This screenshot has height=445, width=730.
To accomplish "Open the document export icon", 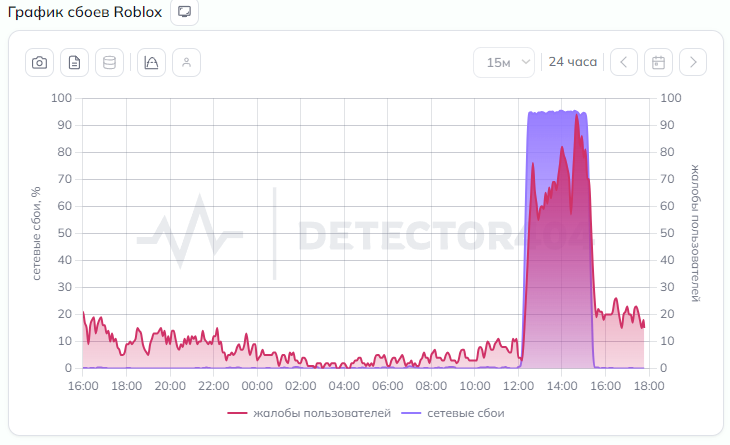I will (74, 62).
